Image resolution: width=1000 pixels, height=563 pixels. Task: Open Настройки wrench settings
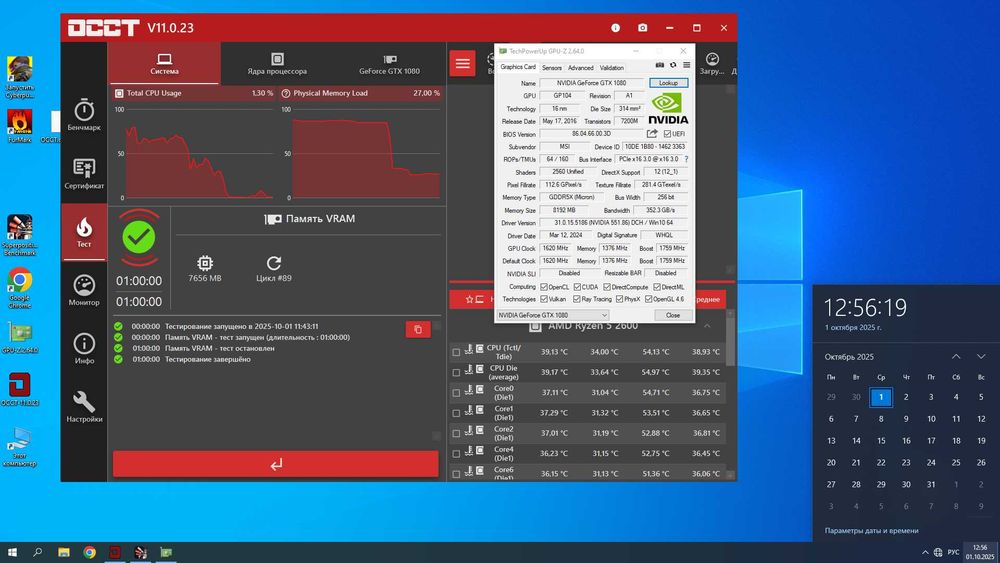click(x=84, y=407)
